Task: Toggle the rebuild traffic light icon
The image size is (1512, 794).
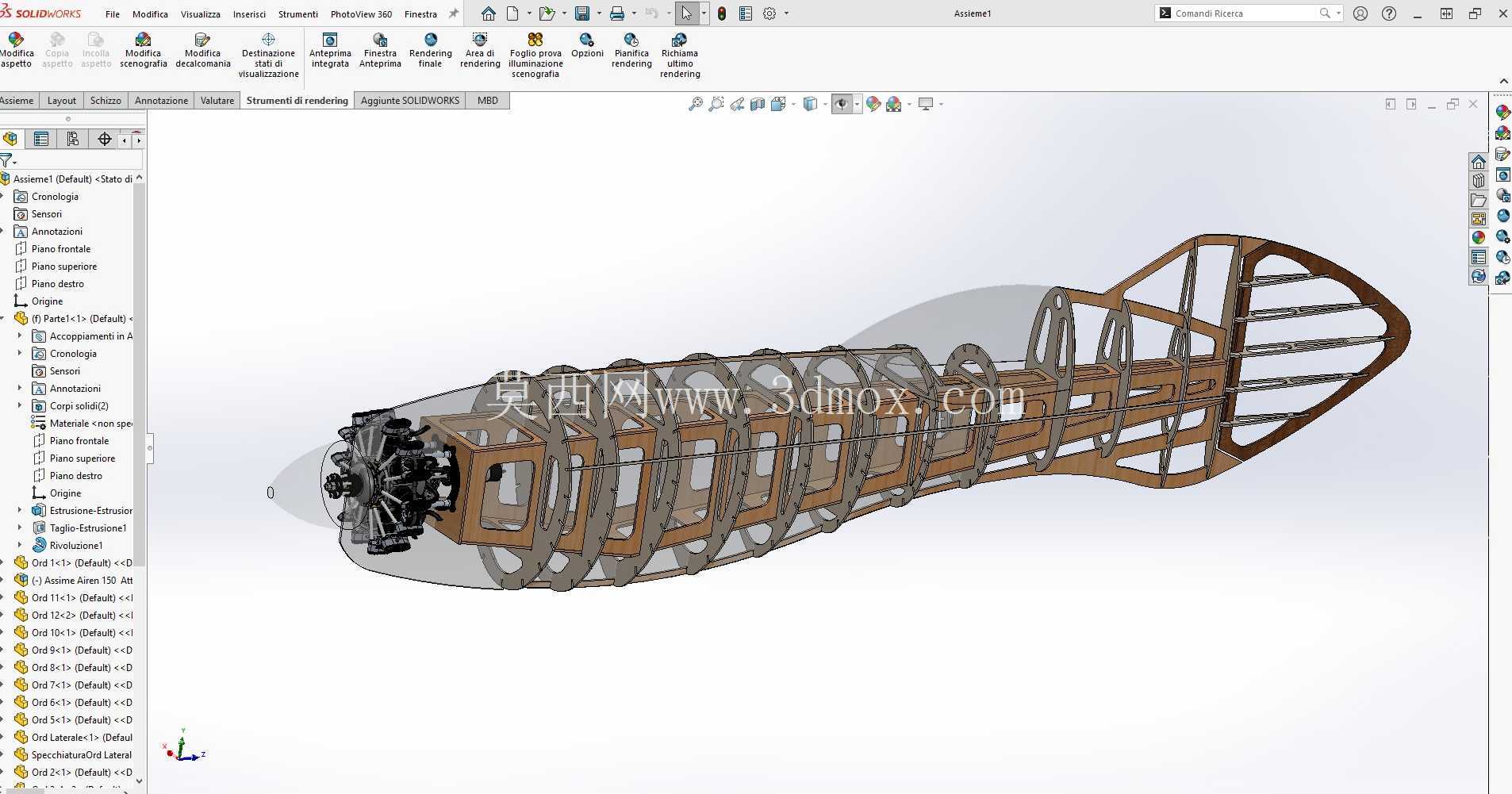Action: coord(722,13)
